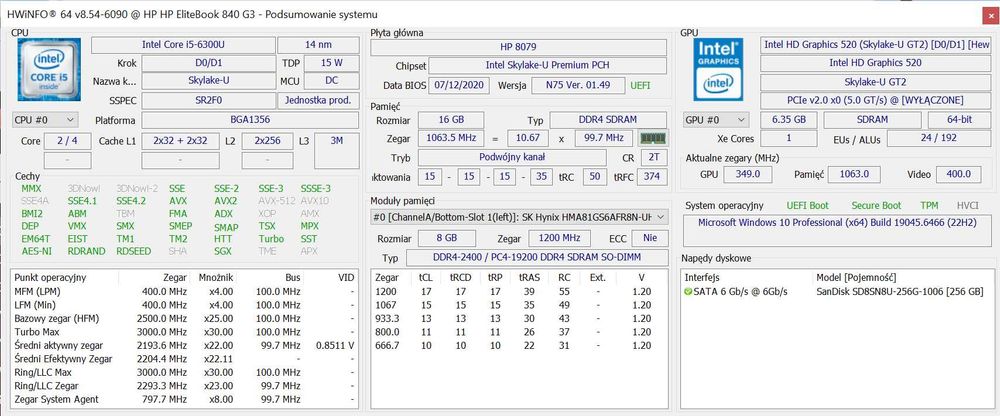Image resolution: width=1000 pixels, height=416 pixels.
Task: Click the D0/D1 stepping field
Action: click(208, 63)
